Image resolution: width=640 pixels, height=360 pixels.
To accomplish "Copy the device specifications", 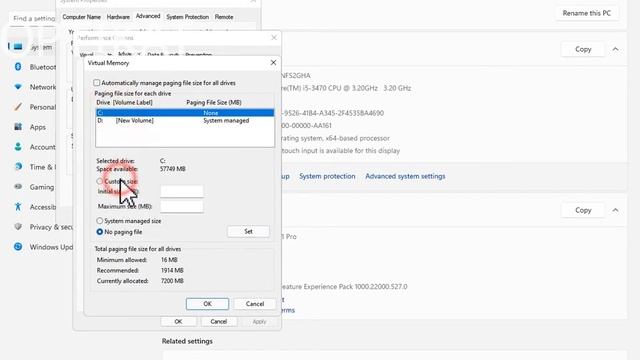I will (583, 49).
